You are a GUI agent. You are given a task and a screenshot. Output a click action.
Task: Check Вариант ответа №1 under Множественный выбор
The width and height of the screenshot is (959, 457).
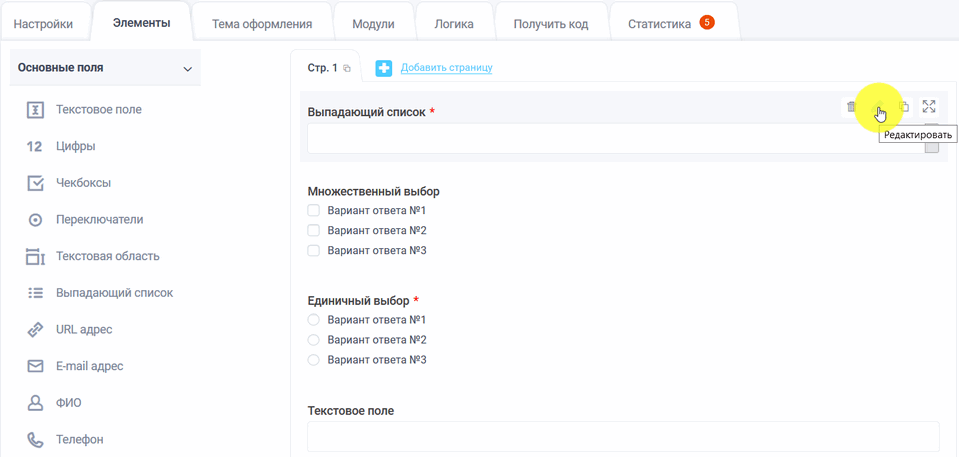(x=314, y=211)
